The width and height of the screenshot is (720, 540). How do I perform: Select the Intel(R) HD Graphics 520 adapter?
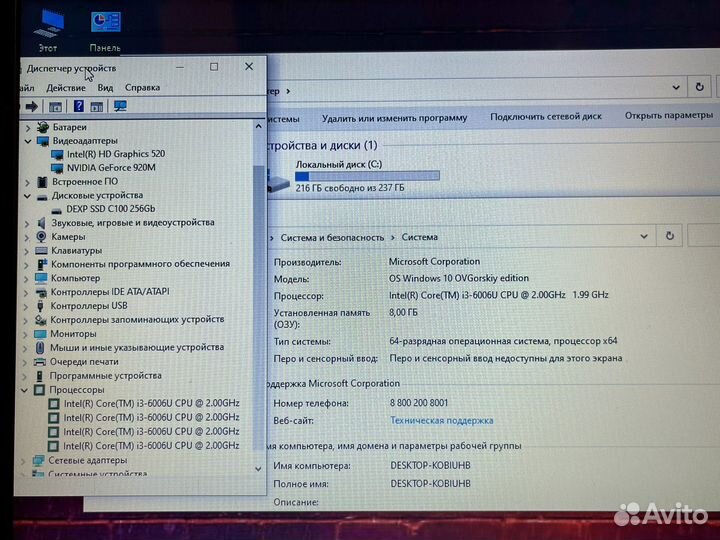116,154
